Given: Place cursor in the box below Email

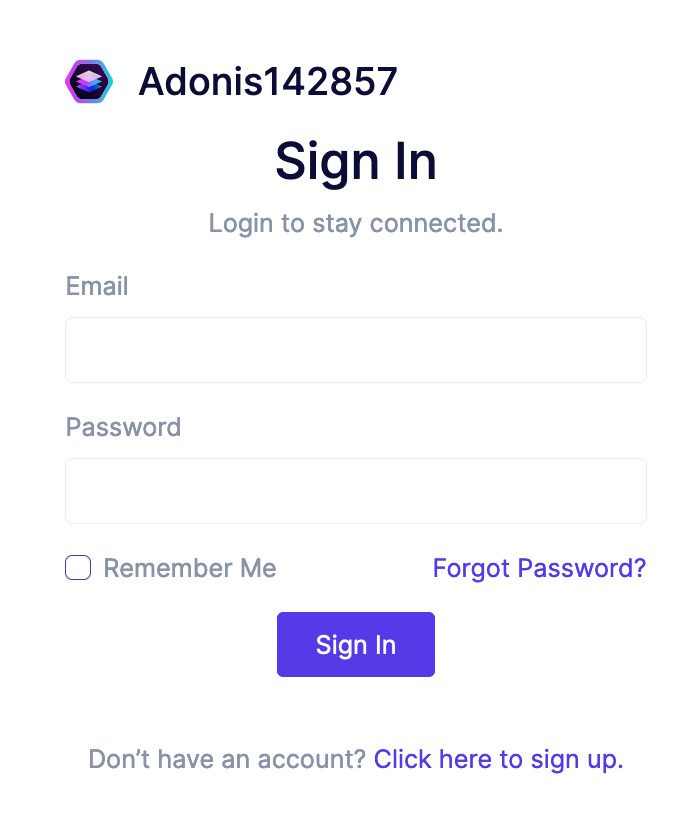Looking at the screenshot, I should click(355, 350).
